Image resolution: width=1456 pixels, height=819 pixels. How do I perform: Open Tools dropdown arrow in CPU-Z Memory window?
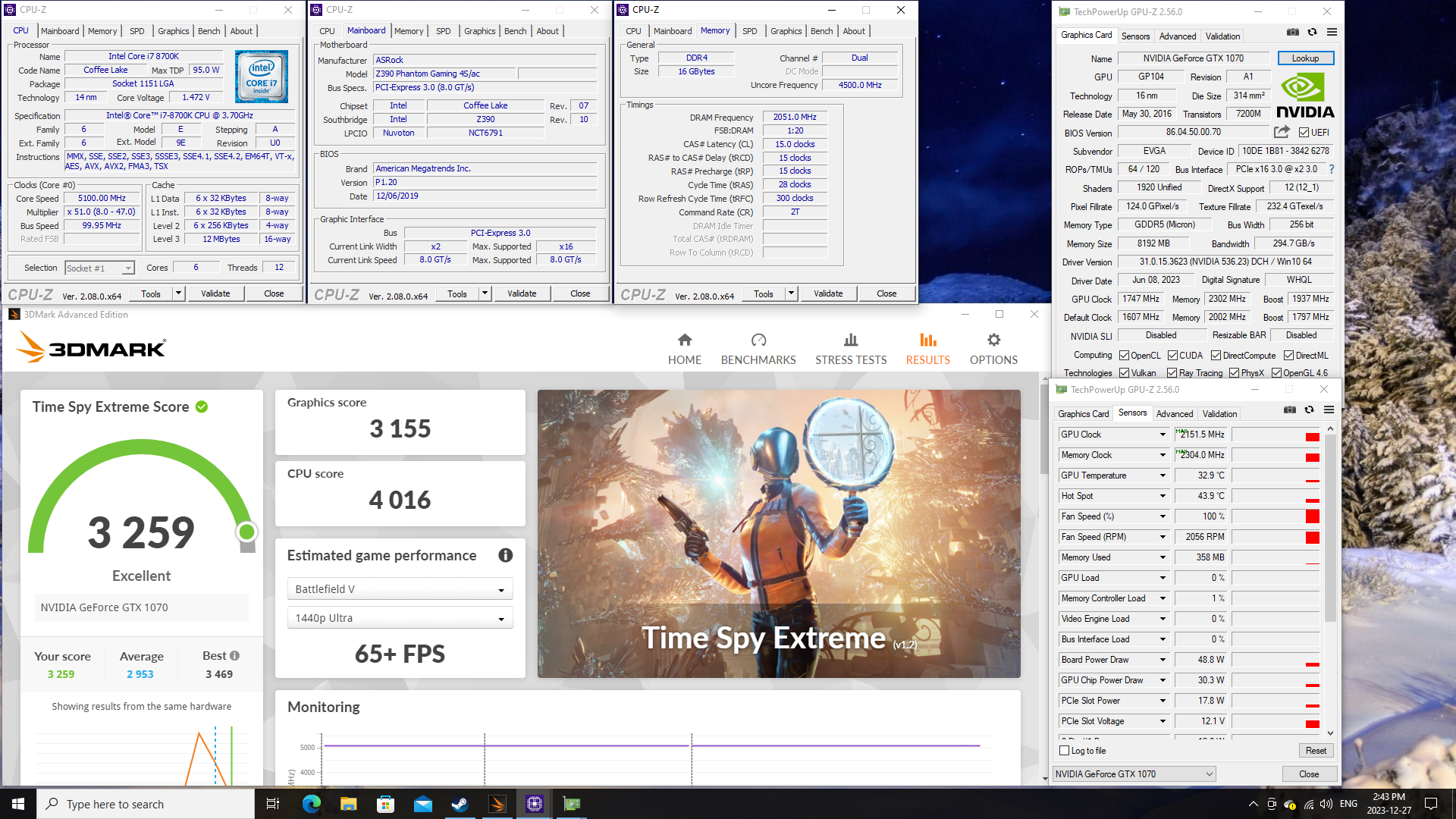(x=791, y=293)
